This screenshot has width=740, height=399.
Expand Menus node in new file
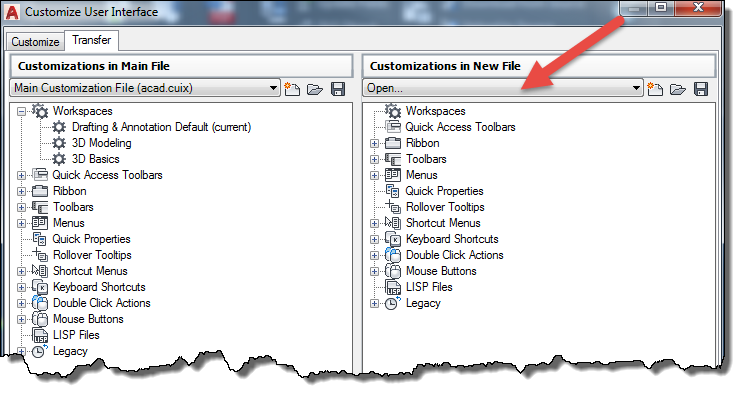pyautogui.click(x=374, y=176)
